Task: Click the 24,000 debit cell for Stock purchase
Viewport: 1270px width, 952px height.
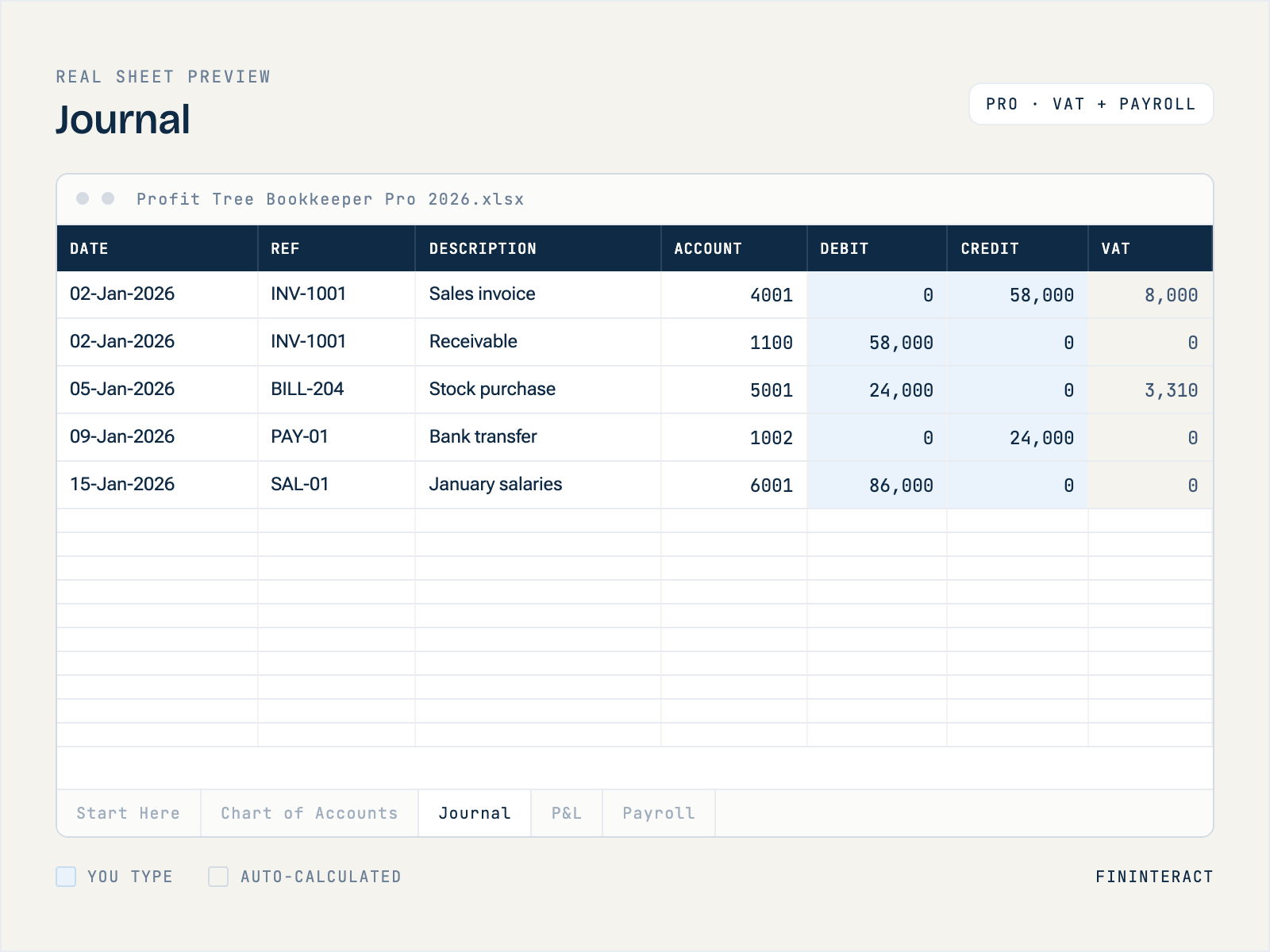Action: click(877, 390)
